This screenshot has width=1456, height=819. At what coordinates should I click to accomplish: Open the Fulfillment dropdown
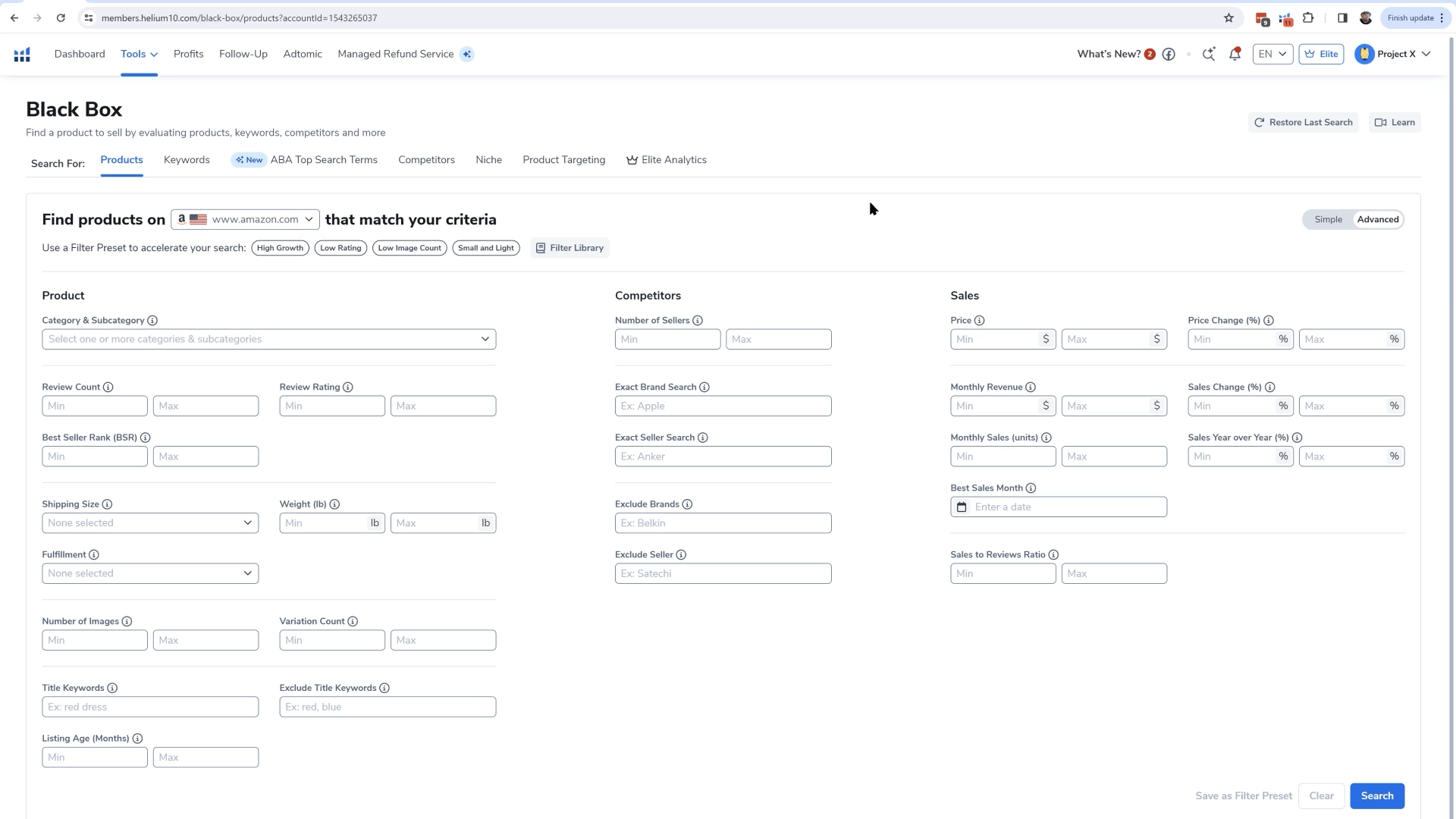click(150, 573)
